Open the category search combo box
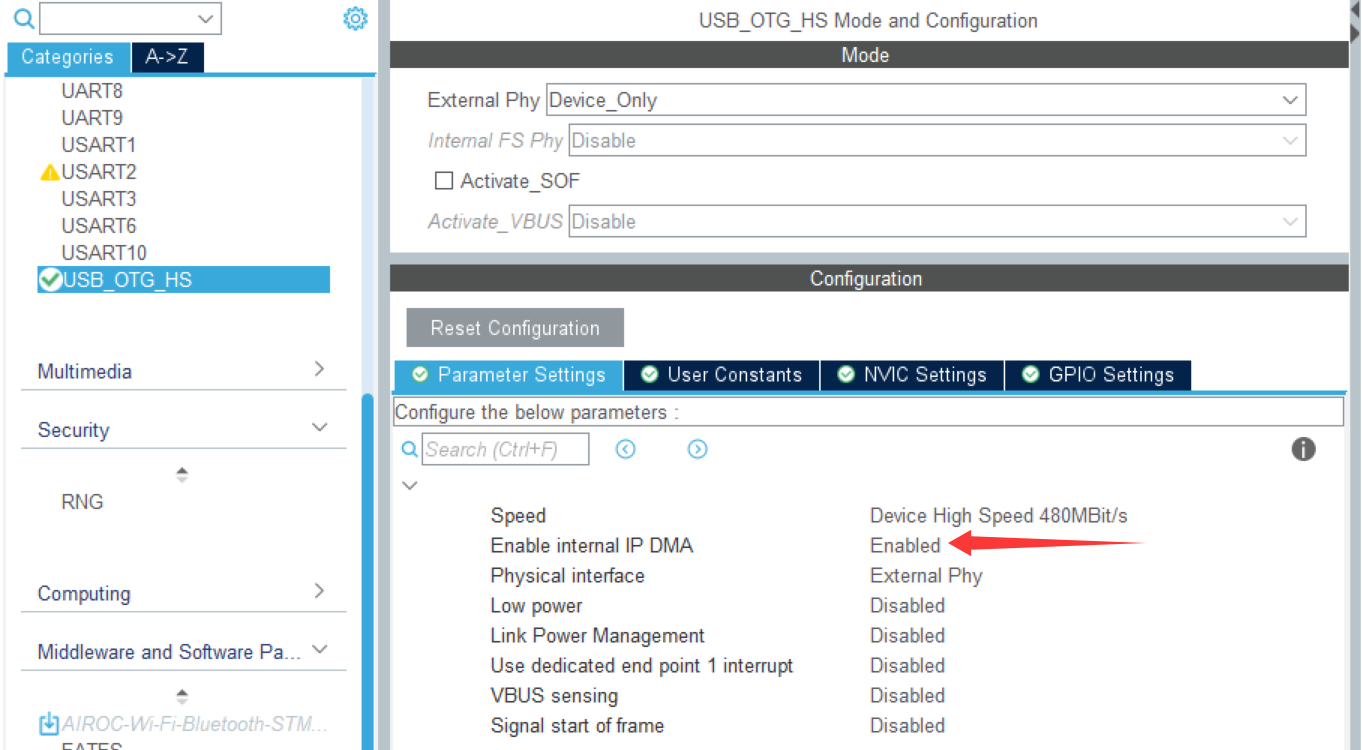 coord(130,19)
